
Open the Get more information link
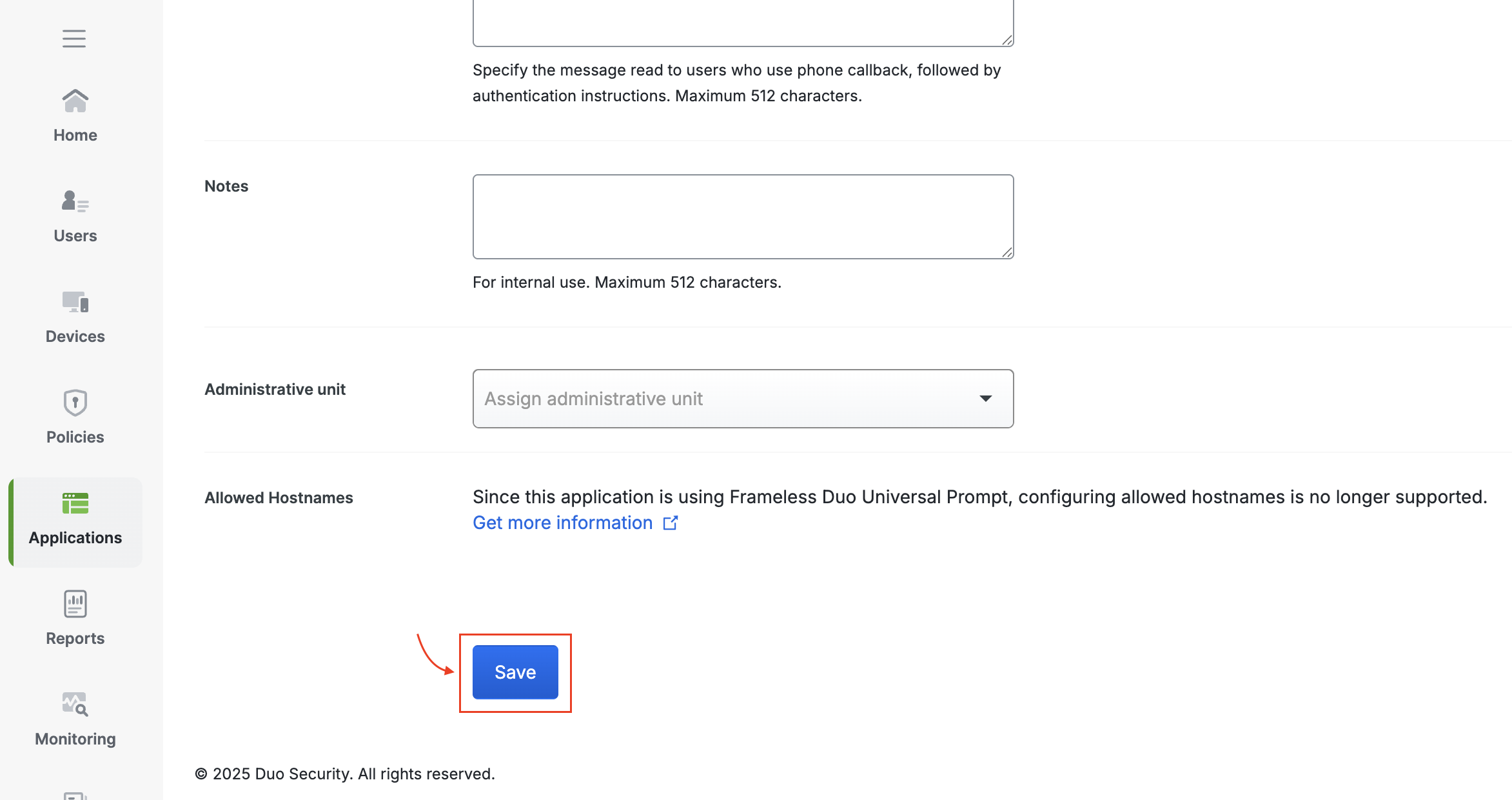coord(562,523)
